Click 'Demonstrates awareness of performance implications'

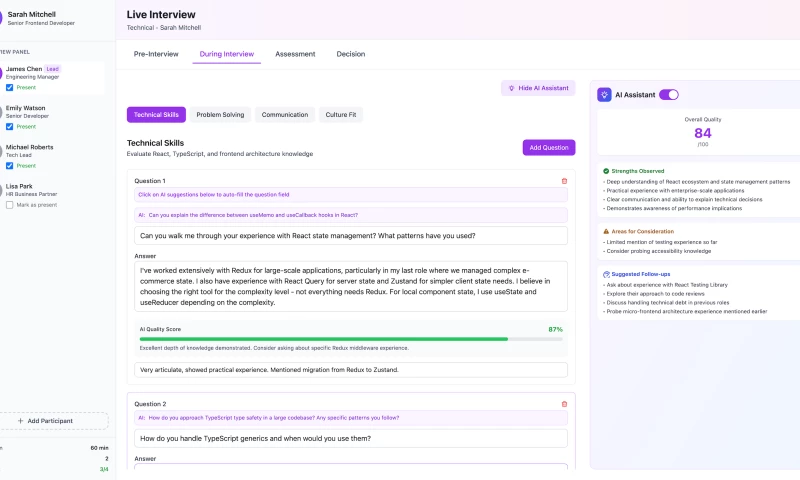coord(672,208)
